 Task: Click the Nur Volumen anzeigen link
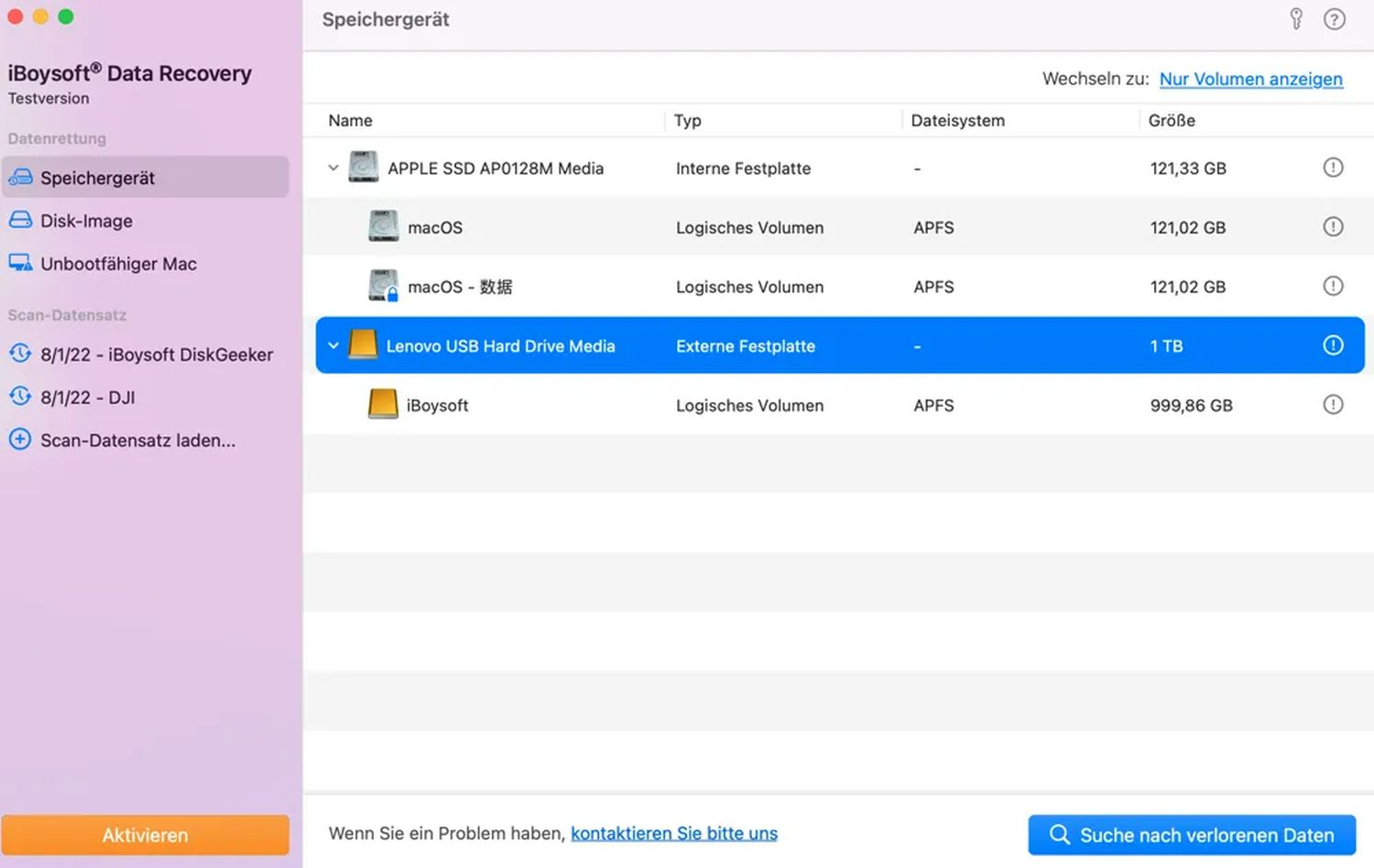[x=1250, y=79]
